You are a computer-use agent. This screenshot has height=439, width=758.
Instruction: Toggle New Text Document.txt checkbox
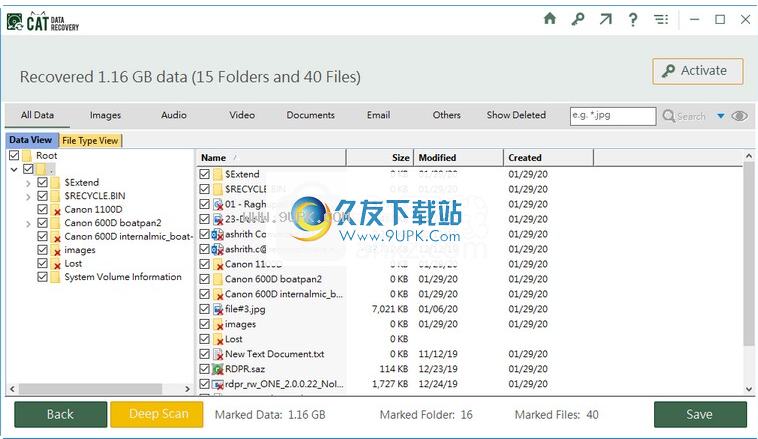pyautogui.click(x=204, y=354)
